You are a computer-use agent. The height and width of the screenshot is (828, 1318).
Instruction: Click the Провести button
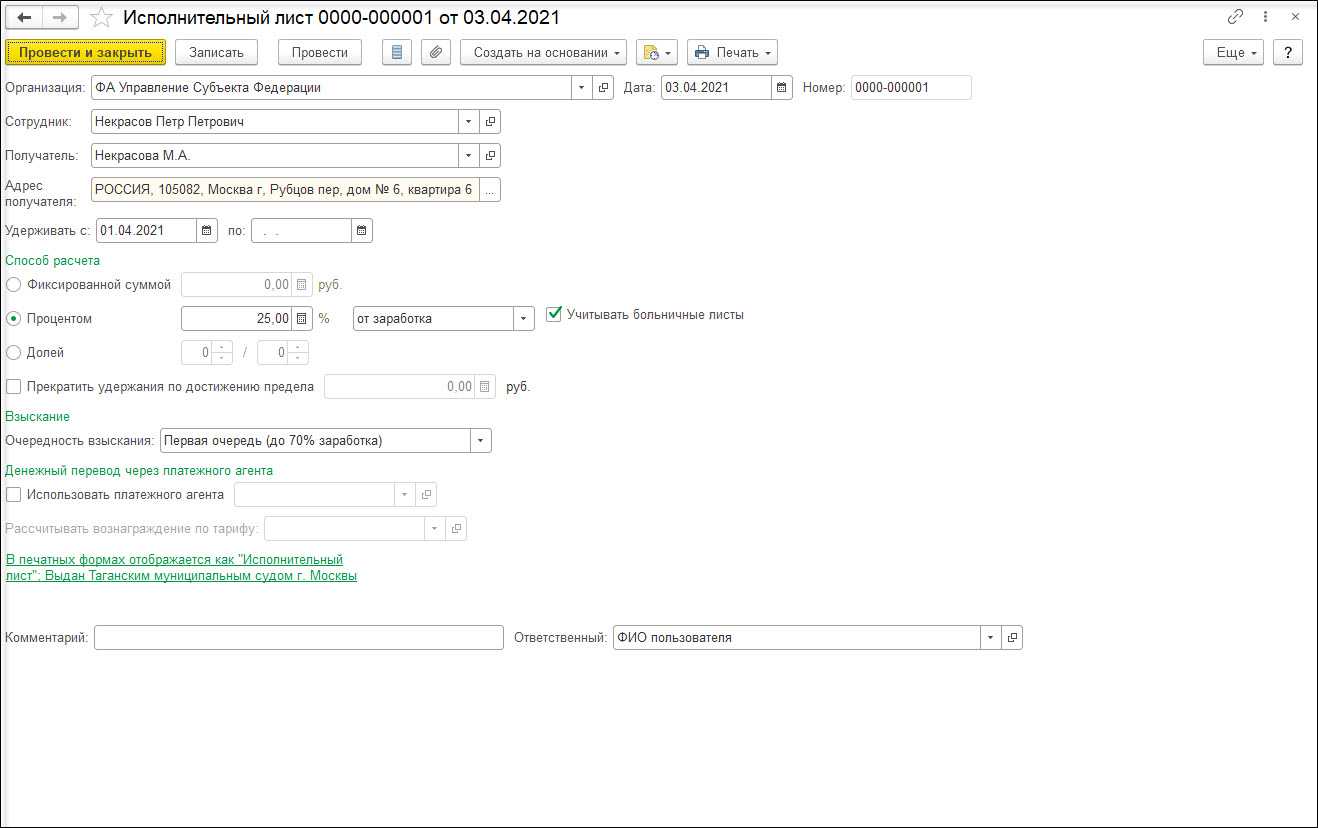coord(320,52)
